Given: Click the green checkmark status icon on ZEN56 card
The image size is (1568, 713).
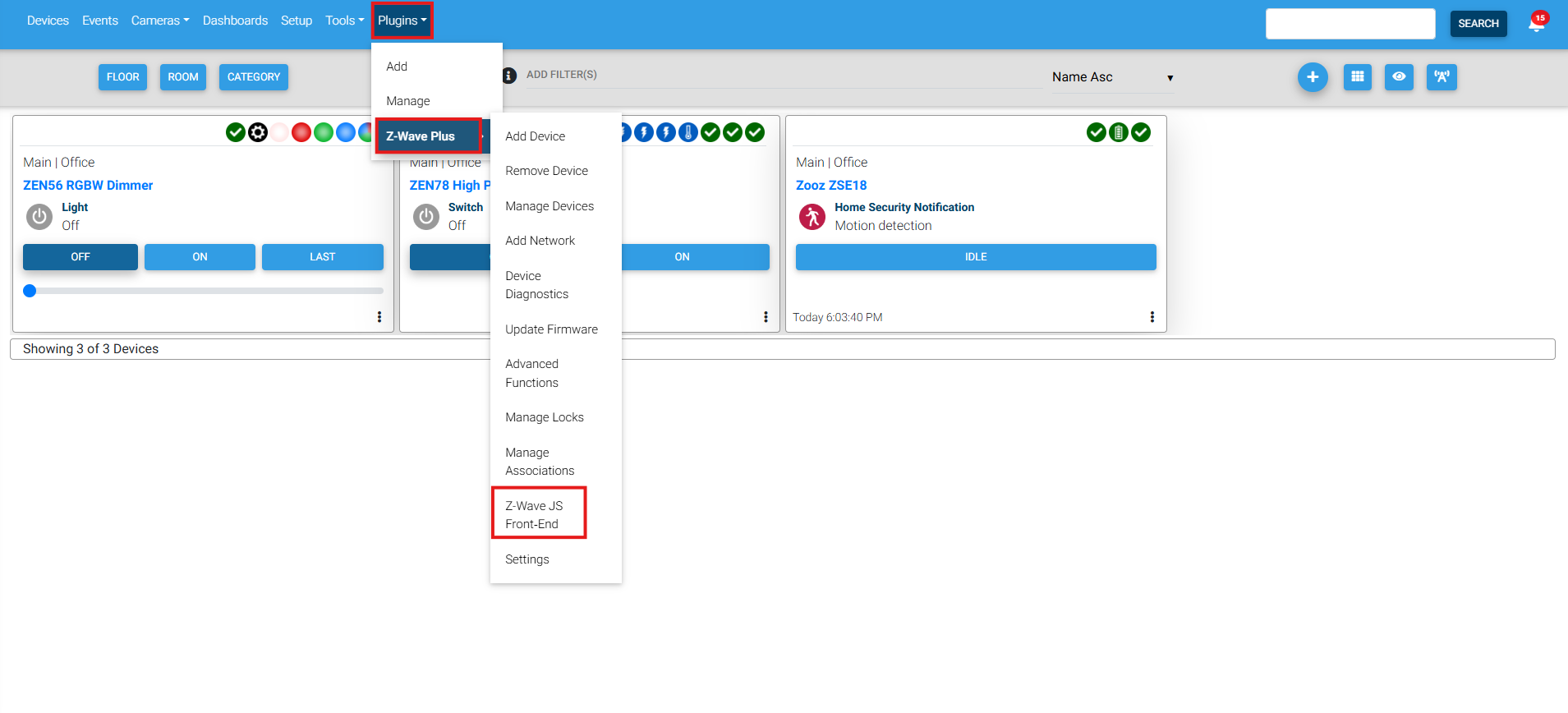Looking at the screenshot, I should click(236, 132).
